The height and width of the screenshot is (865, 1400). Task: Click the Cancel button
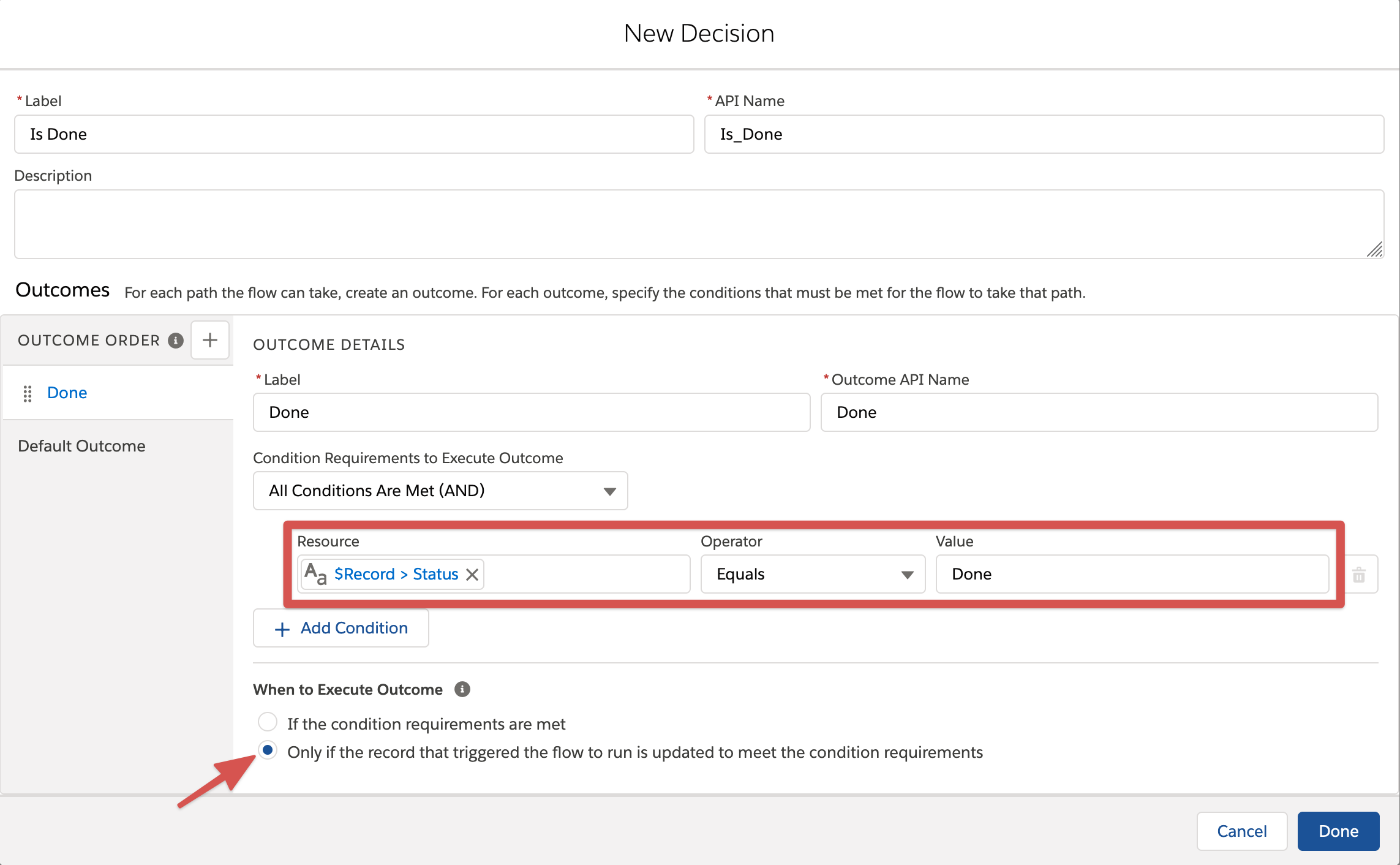[x=1241, y=831]
